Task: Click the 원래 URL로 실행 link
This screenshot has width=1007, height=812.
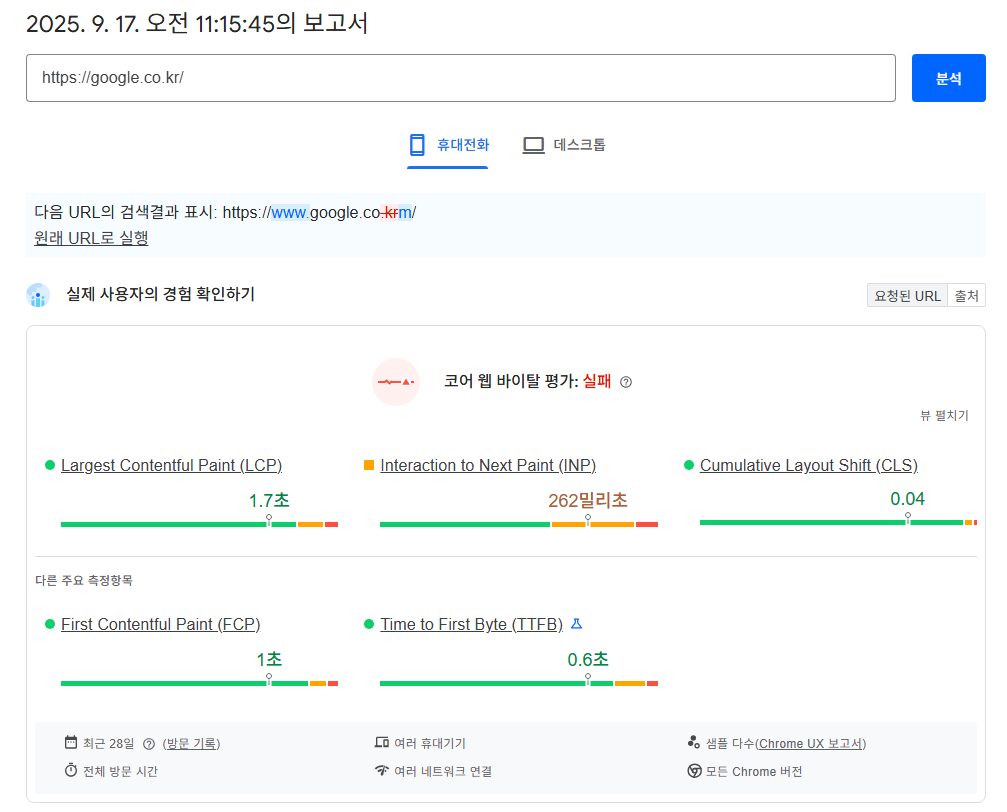Action: [91, 238]
